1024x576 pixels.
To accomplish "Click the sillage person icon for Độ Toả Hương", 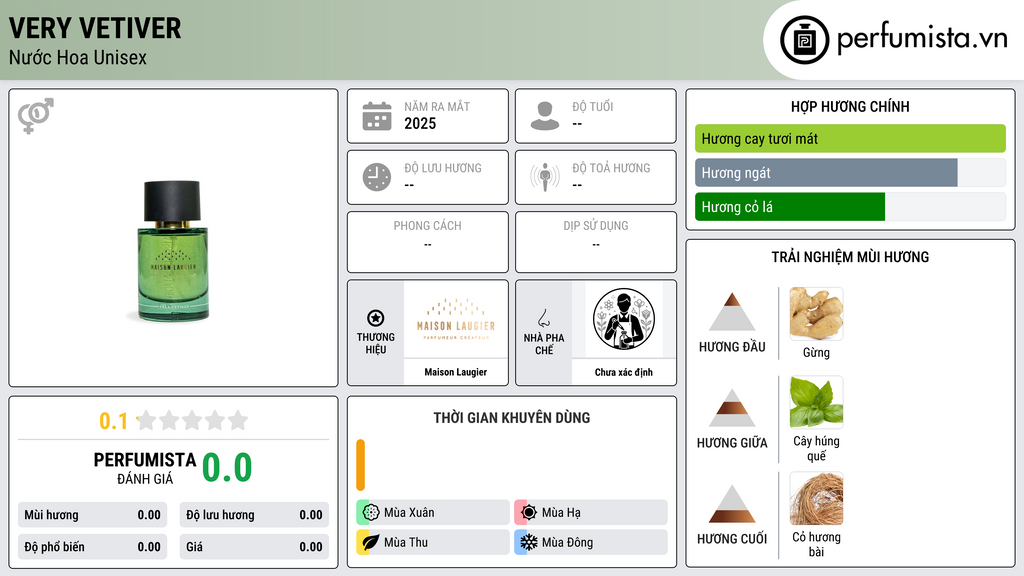I will (545, 177).
